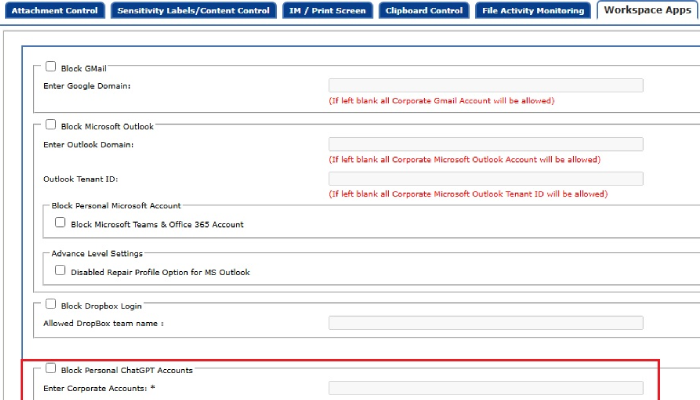Open the Sensitivity Labels/Content Control tab
This screenshot has width=700, height=400.
click(192, 10)
